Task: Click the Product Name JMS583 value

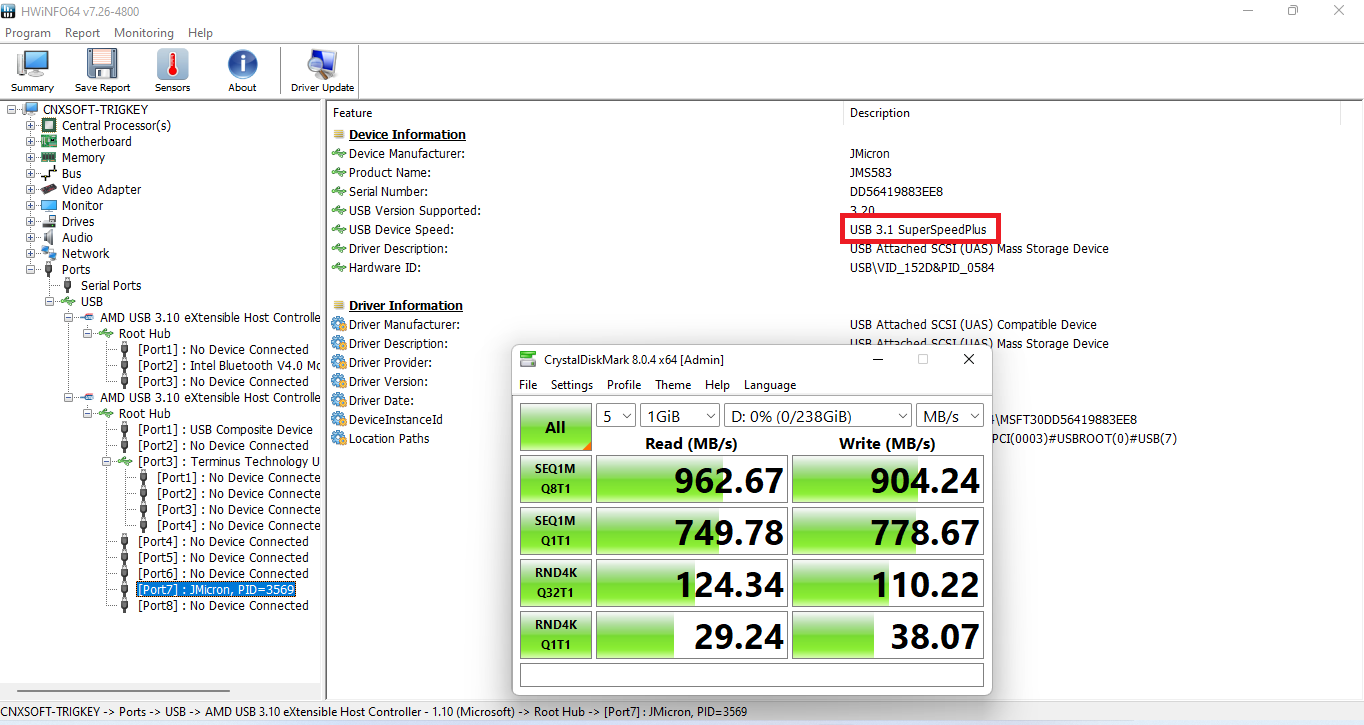Action: 871,173
